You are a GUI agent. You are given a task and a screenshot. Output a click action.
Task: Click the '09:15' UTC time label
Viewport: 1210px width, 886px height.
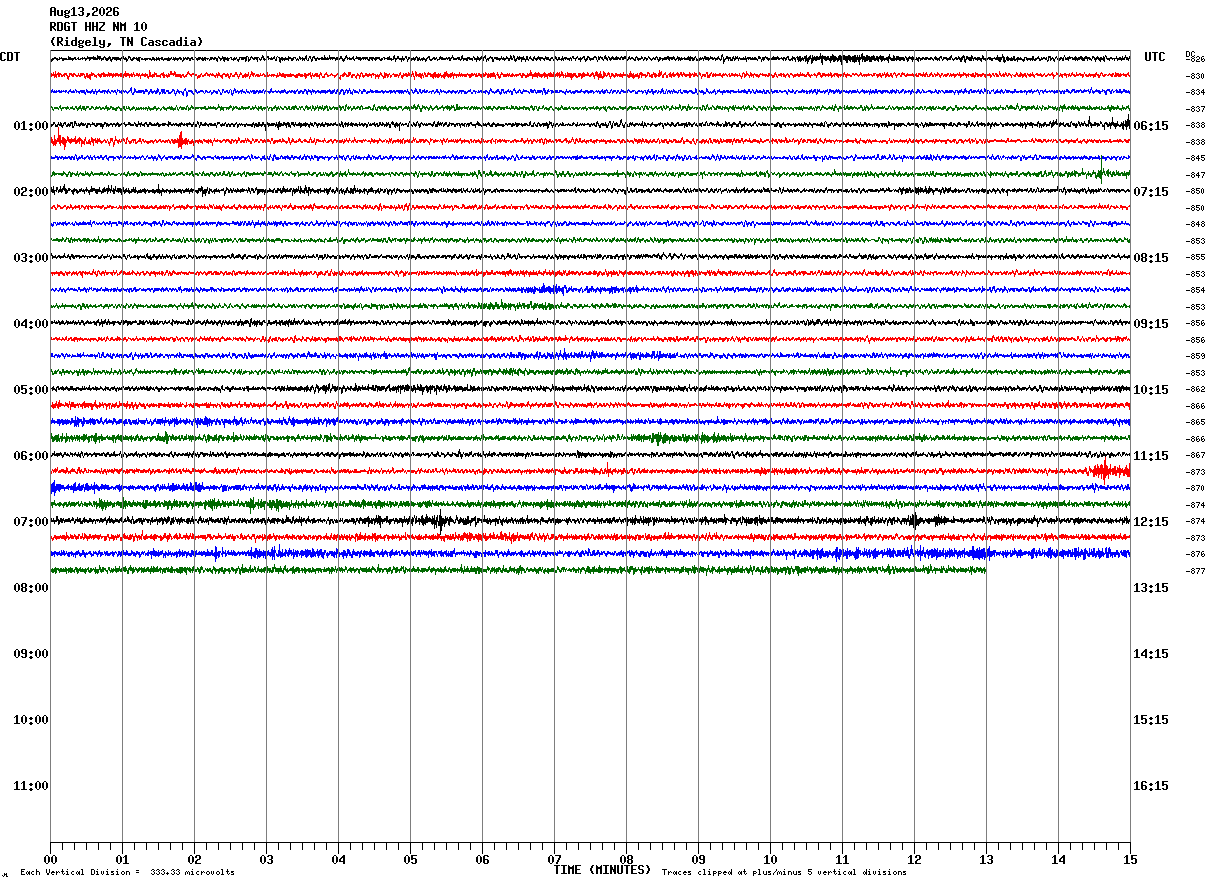[1152, 324]
